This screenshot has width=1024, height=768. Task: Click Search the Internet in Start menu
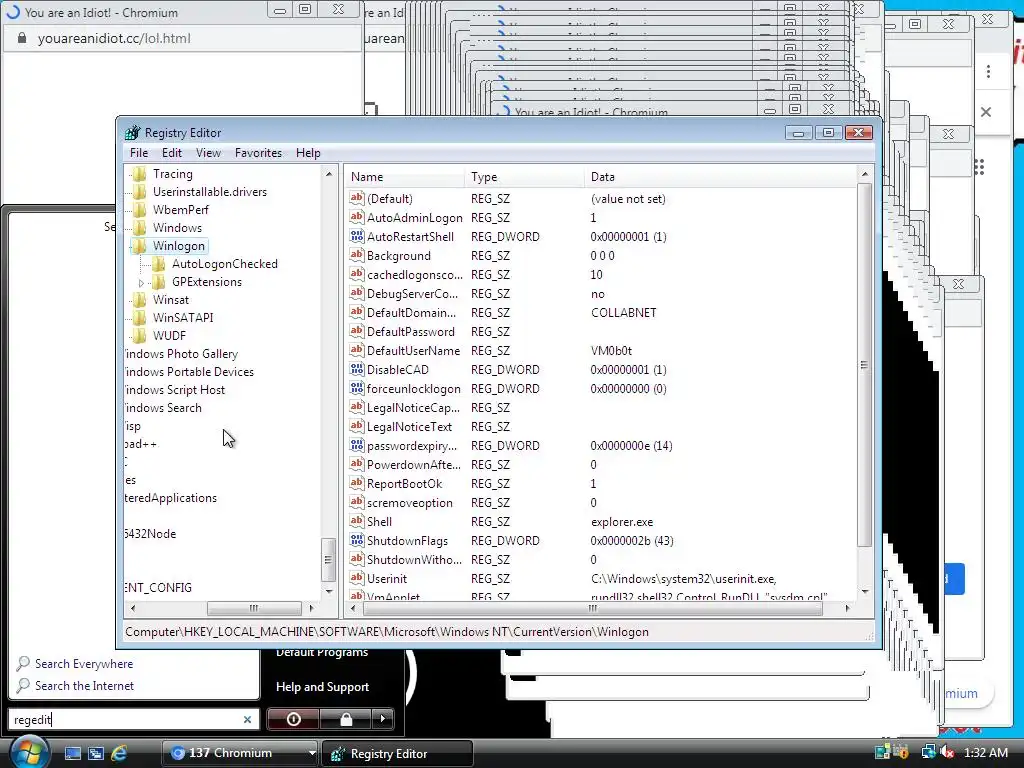pos(84,686)
